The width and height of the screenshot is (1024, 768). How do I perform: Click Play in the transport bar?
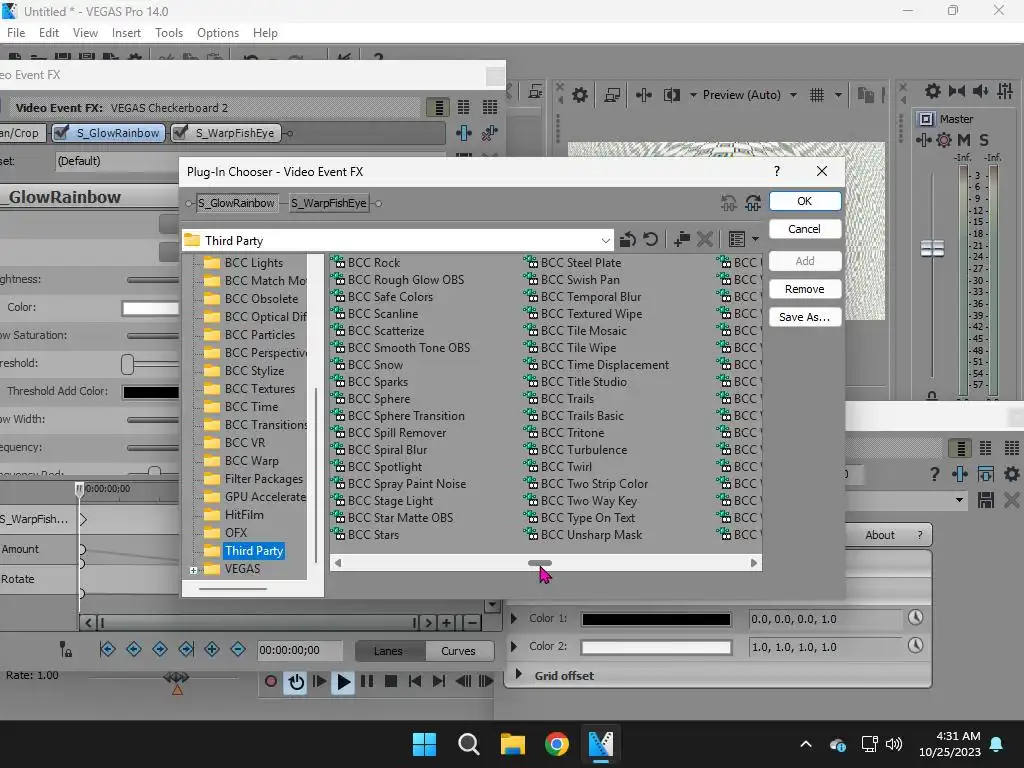click(343, 682)
